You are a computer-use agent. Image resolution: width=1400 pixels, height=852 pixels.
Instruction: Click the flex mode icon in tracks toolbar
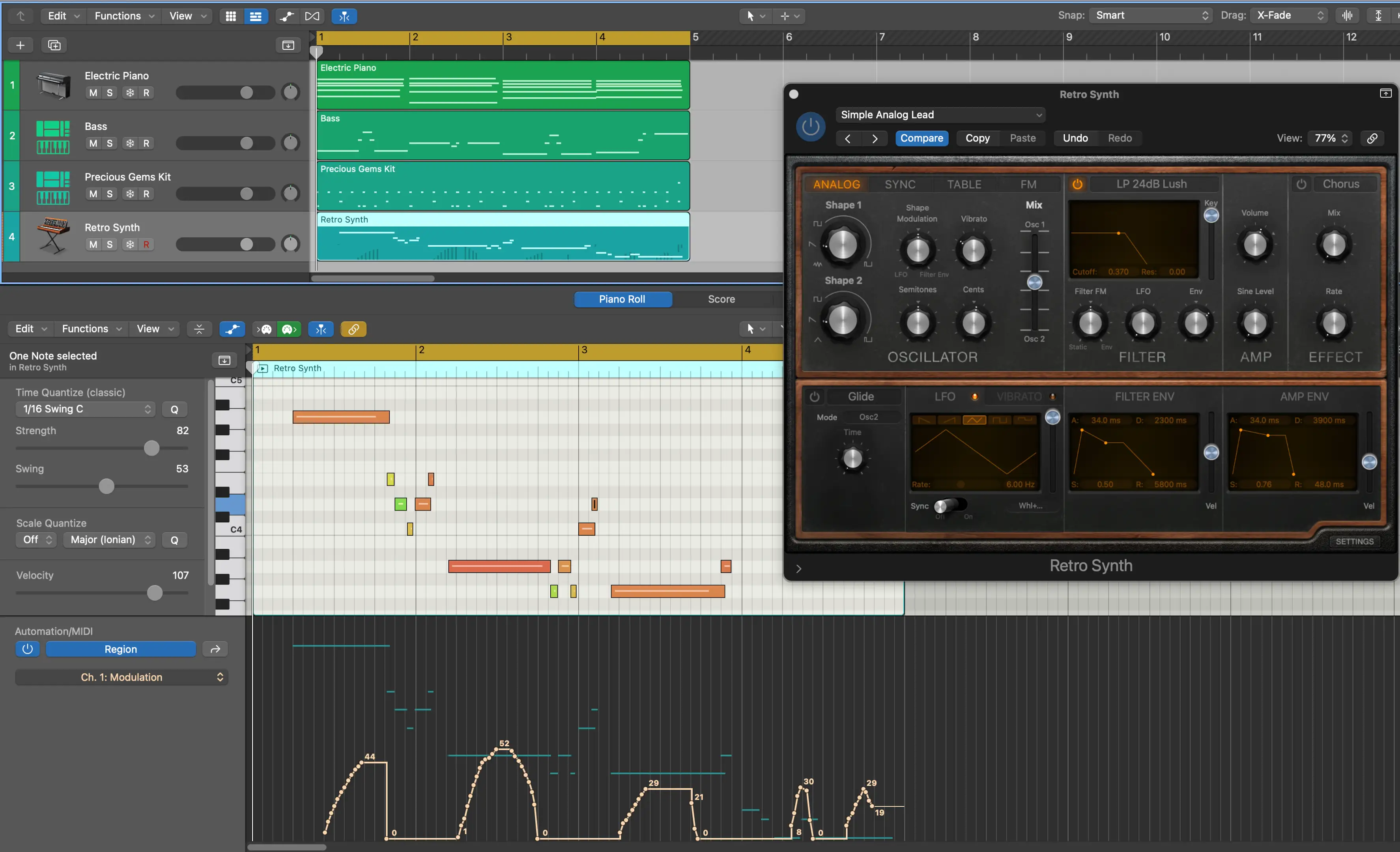click(x=312, y=16)
